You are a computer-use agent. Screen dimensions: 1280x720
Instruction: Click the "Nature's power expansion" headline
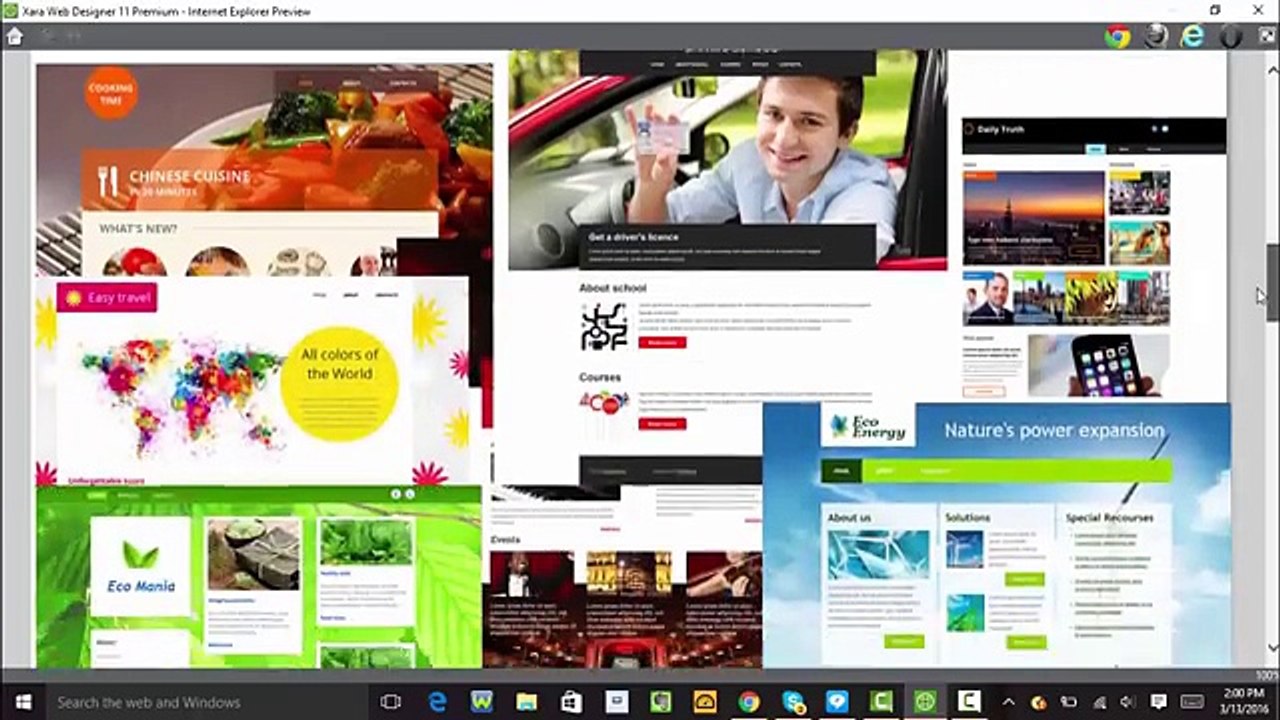1054,431
